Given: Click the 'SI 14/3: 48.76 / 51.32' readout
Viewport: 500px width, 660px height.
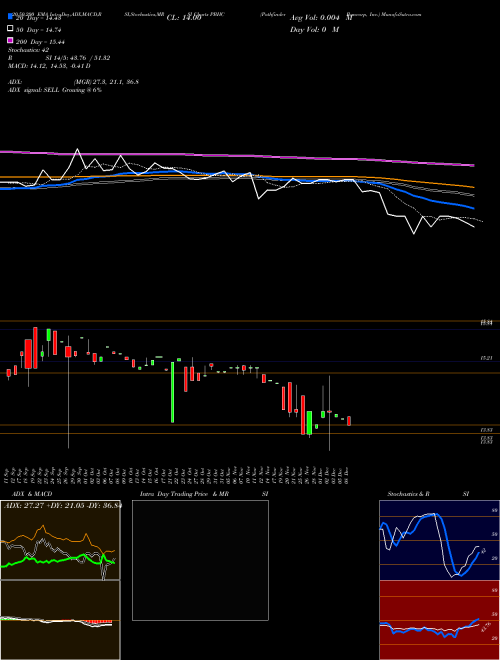Looking at the screenshot, I should 78,58.
